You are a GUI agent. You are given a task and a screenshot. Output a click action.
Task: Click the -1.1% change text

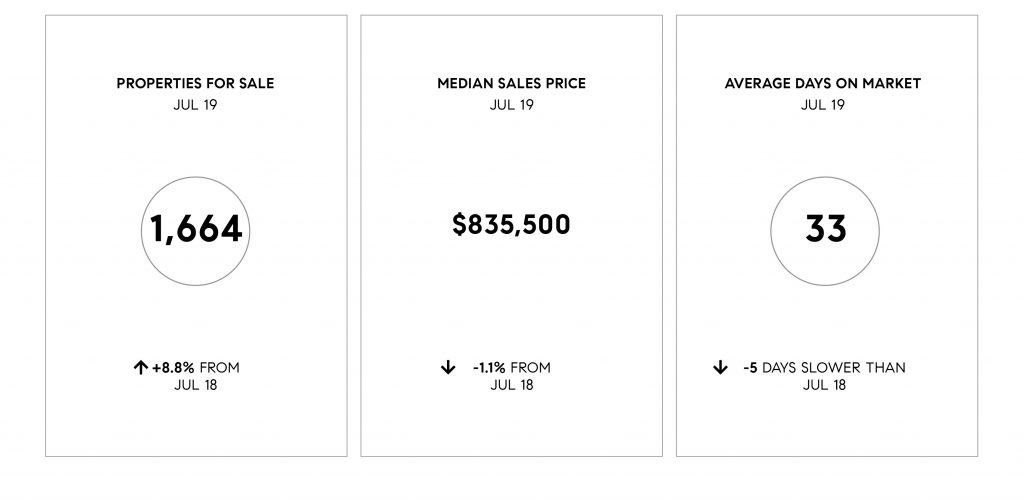pos(489,368)
